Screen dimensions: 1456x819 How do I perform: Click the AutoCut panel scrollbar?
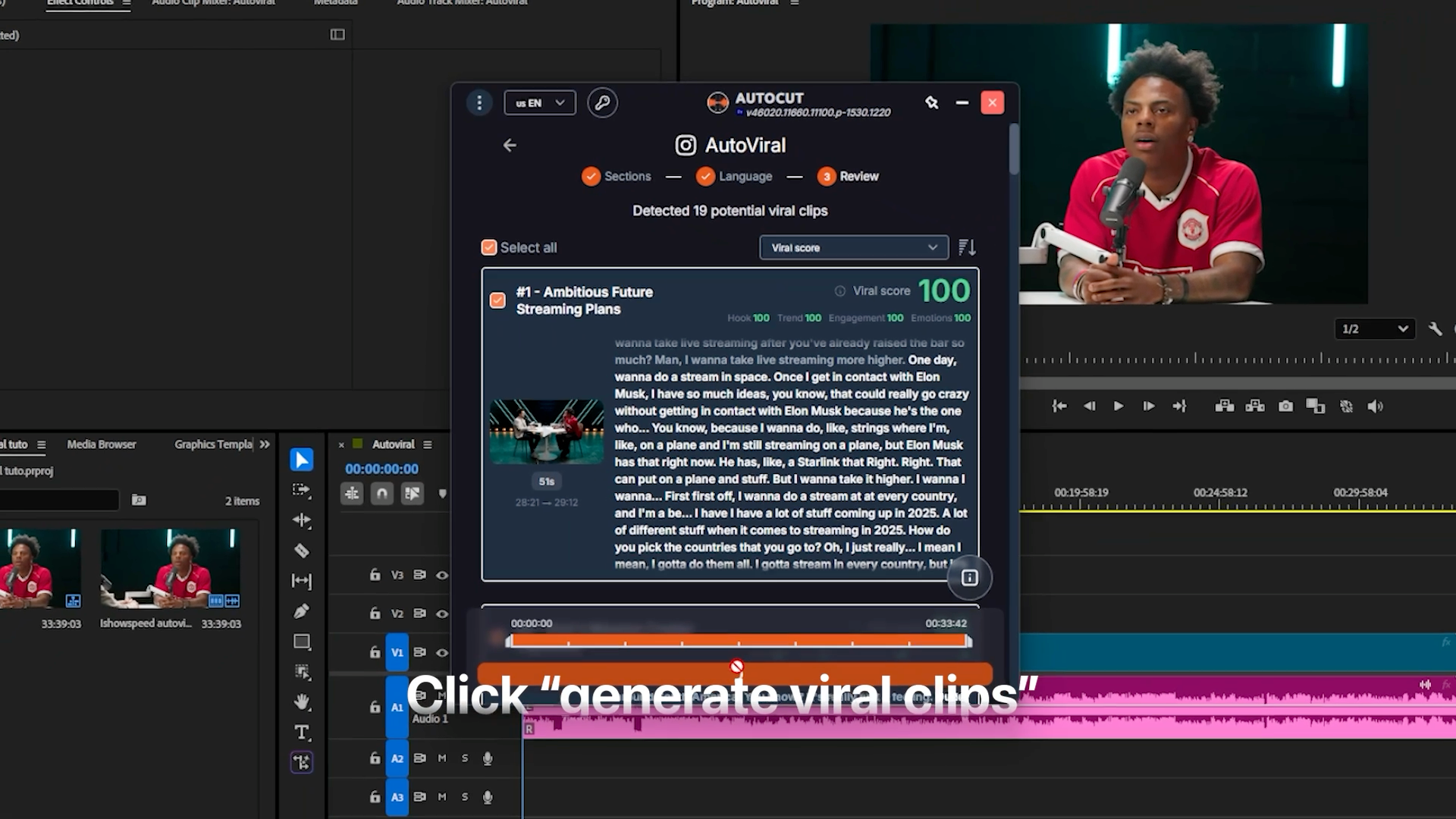pyautogui.click(x=1013, y=149)
